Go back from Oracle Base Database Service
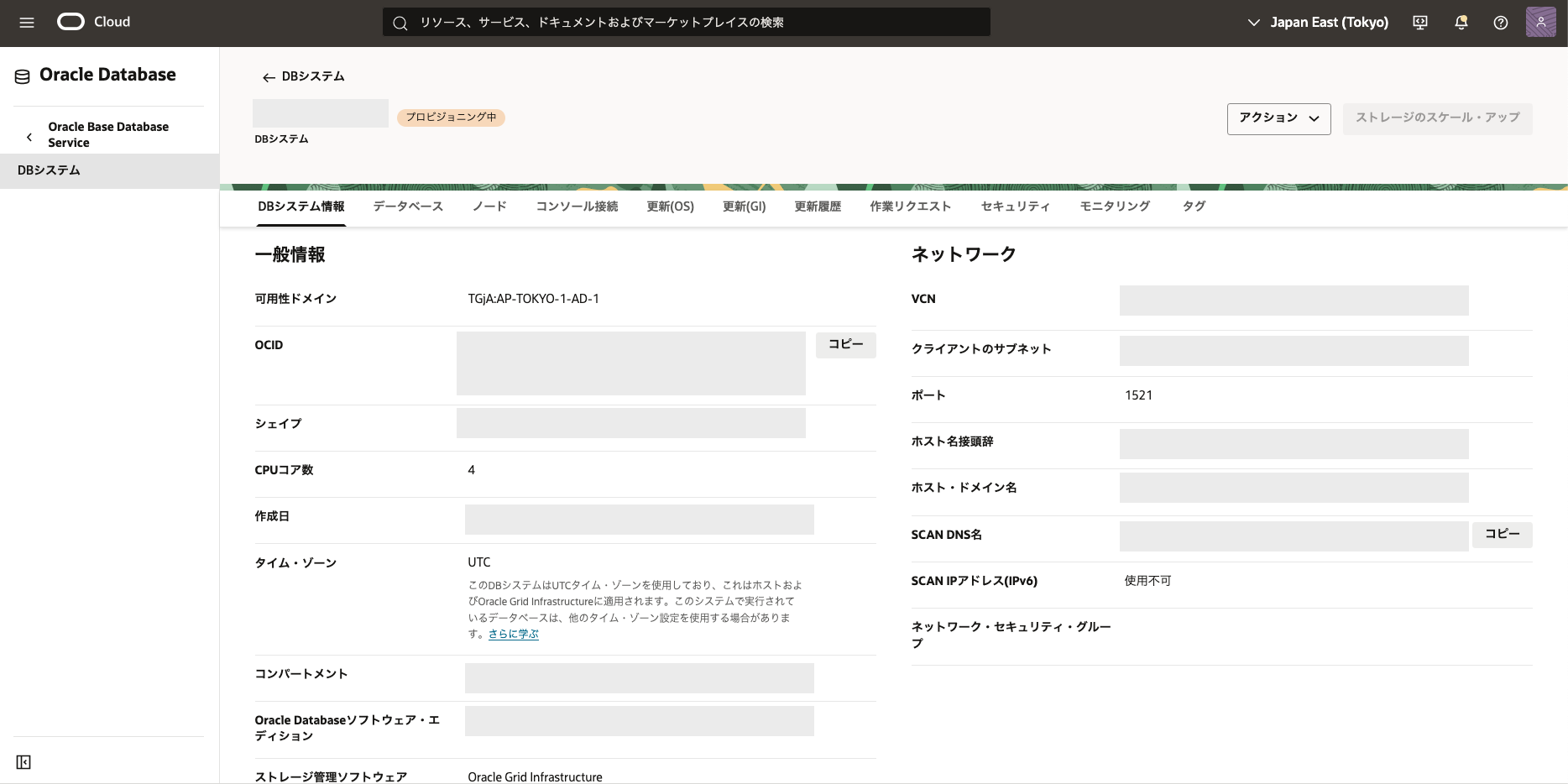The image size is (1568, 784). point(29,136)
